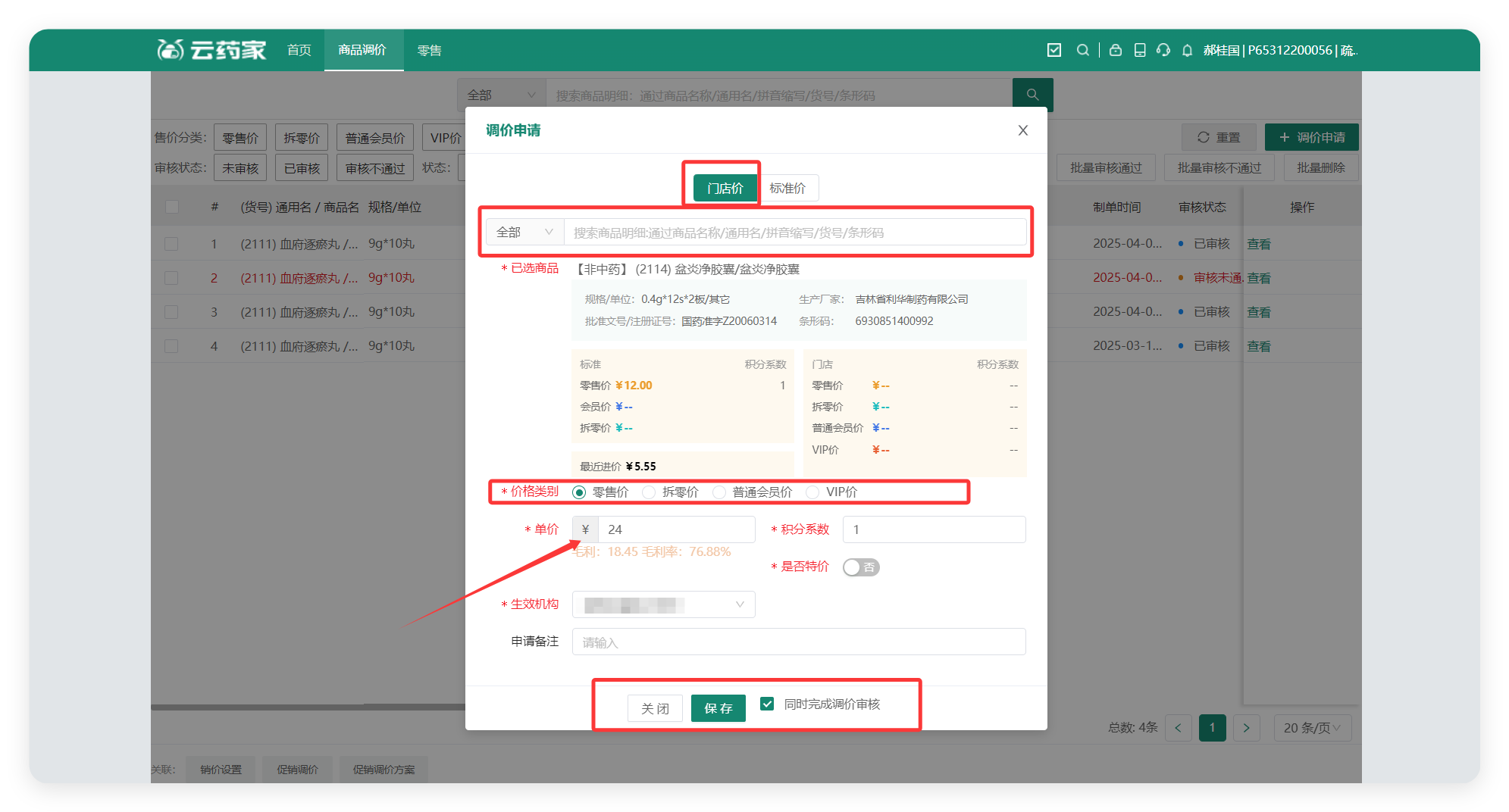Screen dimensions: 1509x812
Task: Open the 商品调价 nav tab
Action: pyautogui.click(x=363, y=50)
